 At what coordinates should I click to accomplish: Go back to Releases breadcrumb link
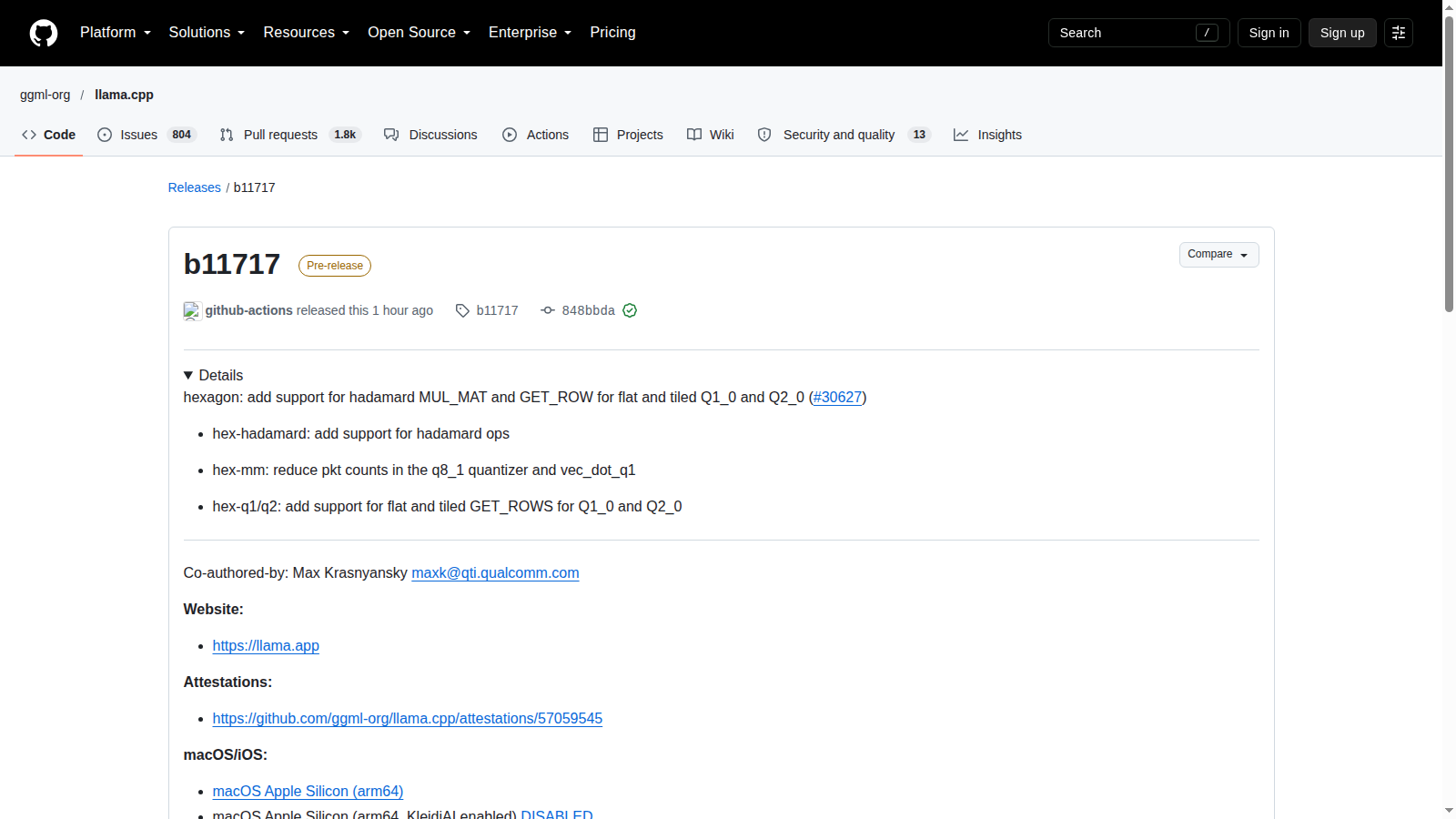(194, 187)
